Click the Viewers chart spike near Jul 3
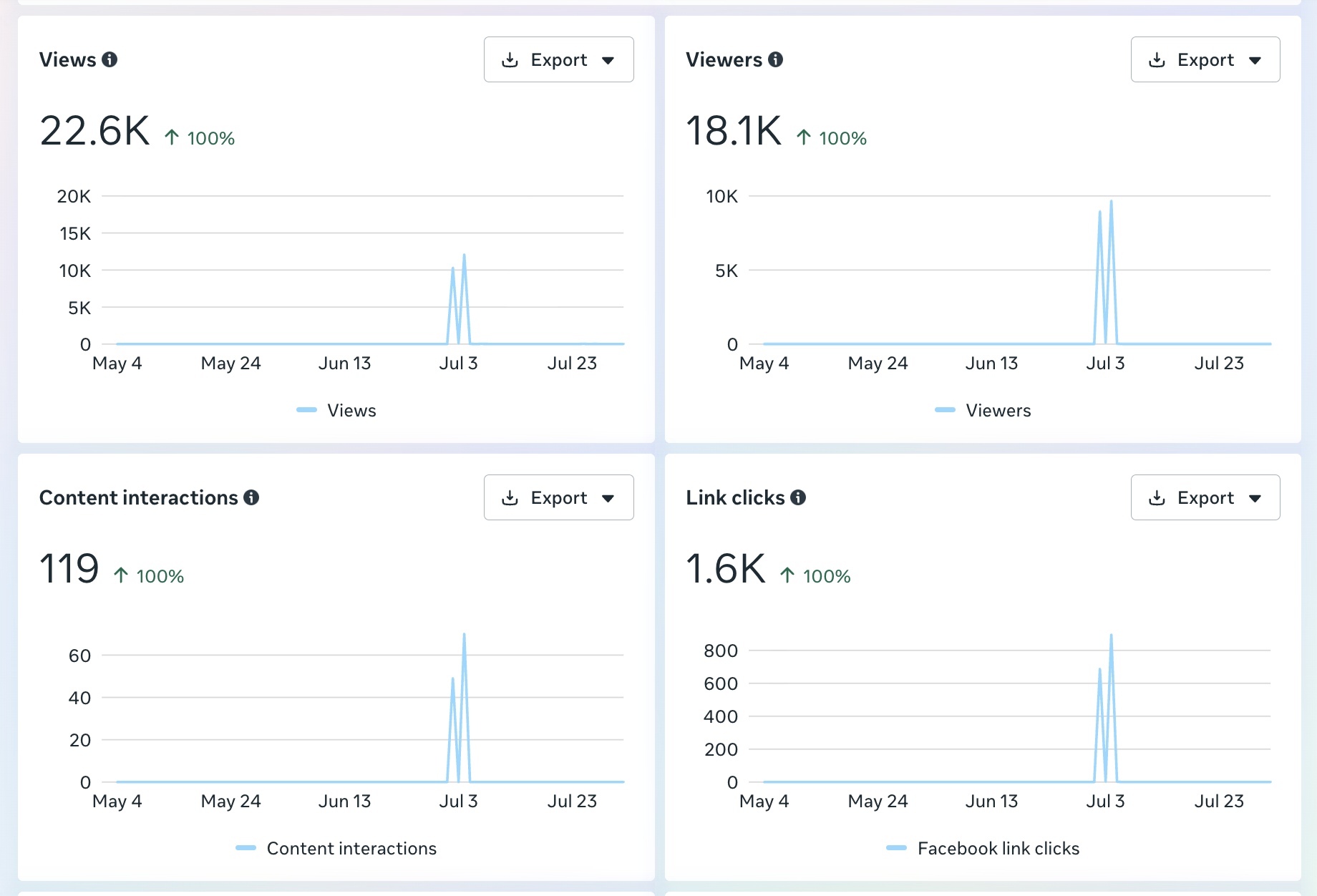This screenshot has width=1317, height=896. (1111, 202)
